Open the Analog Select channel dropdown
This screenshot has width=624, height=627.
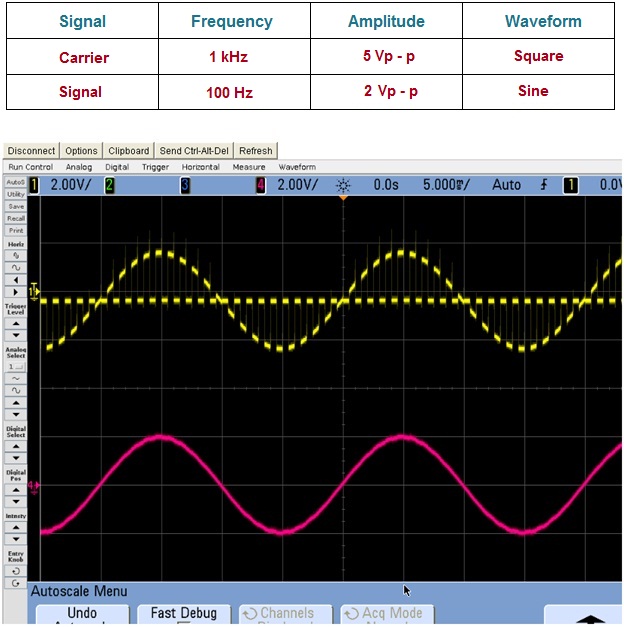pyautogui.click(x=16, y=367)
